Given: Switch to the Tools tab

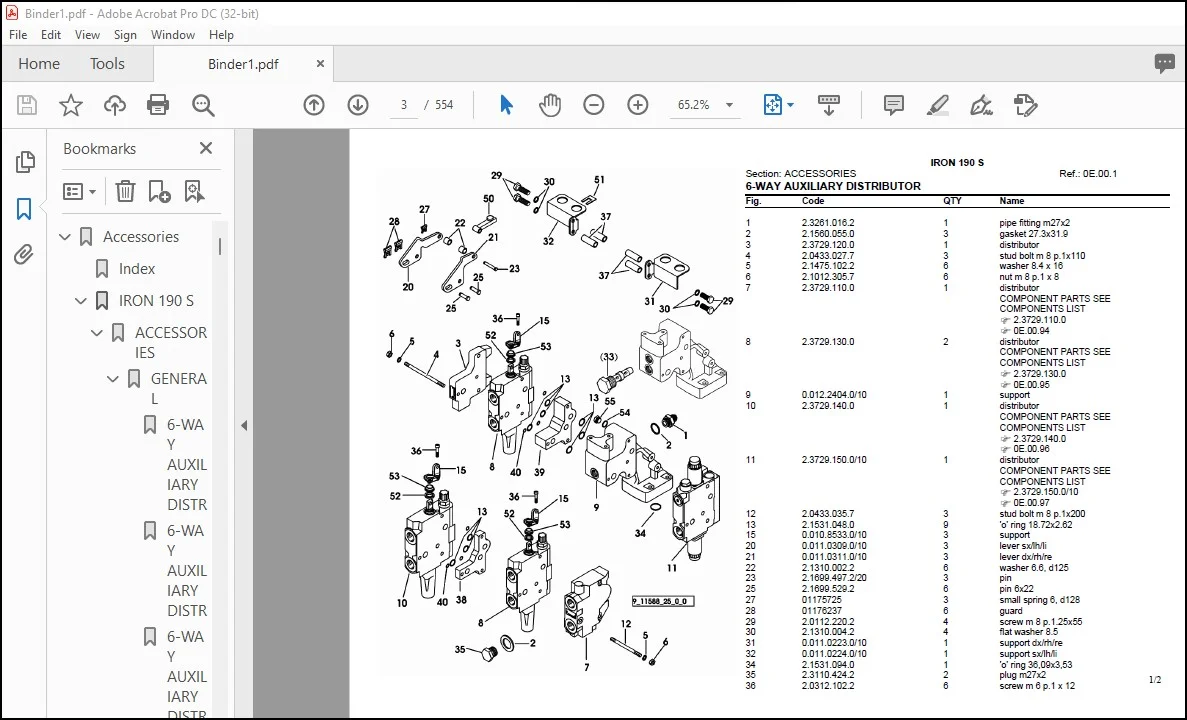Looking at the screenshot, I should [x=107, y=64].
